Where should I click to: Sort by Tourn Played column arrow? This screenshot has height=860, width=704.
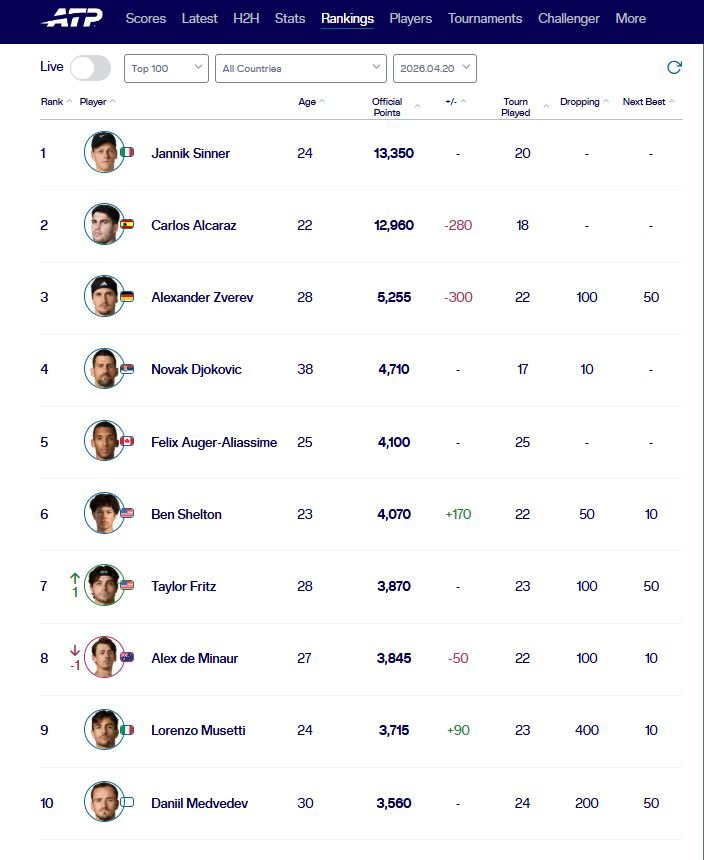[546, 106]
